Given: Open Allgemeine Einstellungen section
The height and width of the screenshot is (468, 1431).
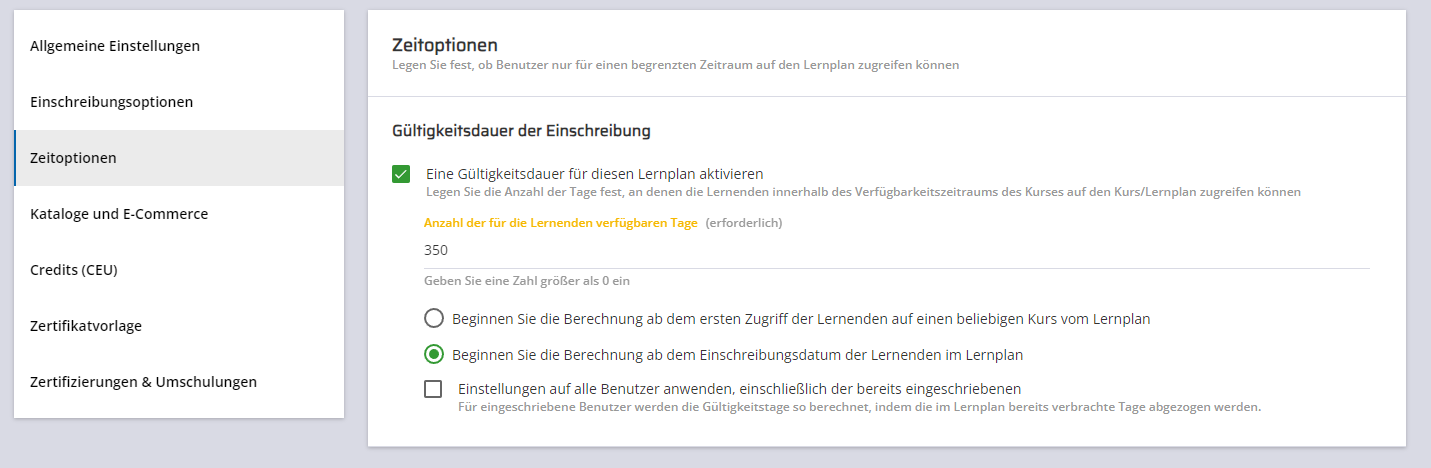Looking at the screenshot, I should click(179, 46).
